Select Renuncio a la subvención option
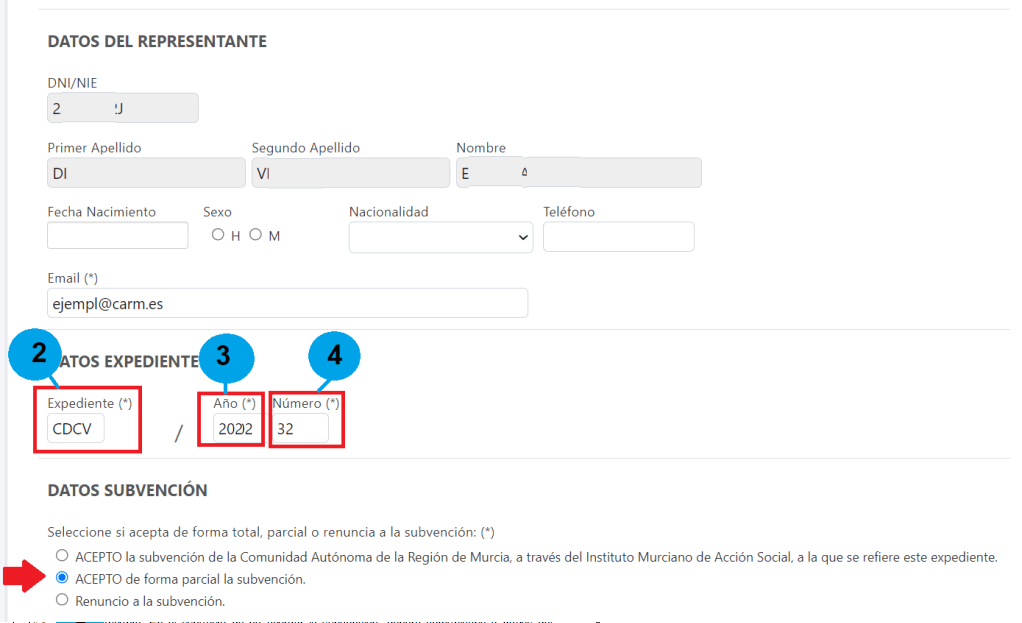Viewport: 1022px width, 623px height. [x=63, y=600]
